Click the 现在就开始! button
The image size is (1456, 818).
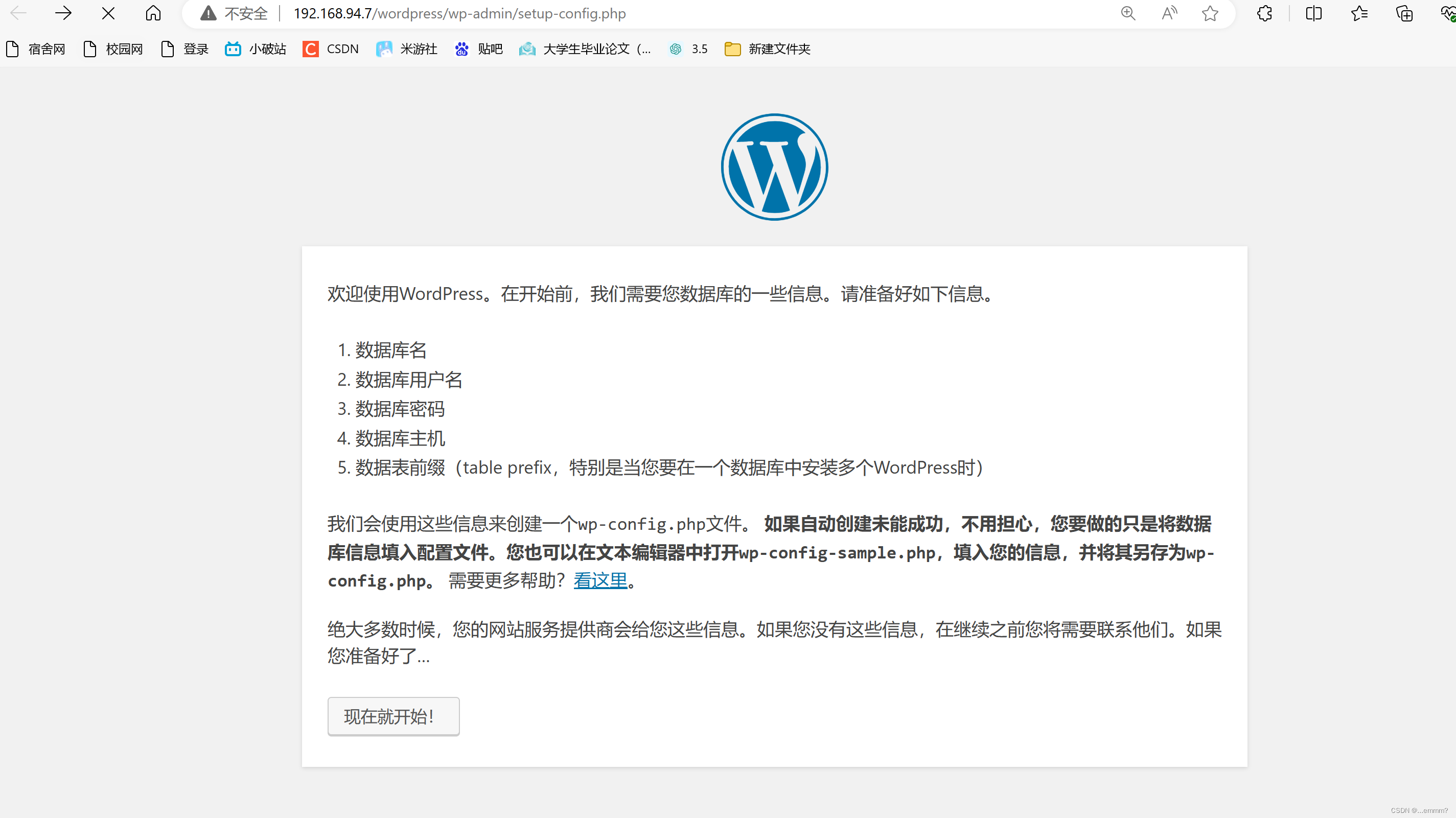coord(394,716)
